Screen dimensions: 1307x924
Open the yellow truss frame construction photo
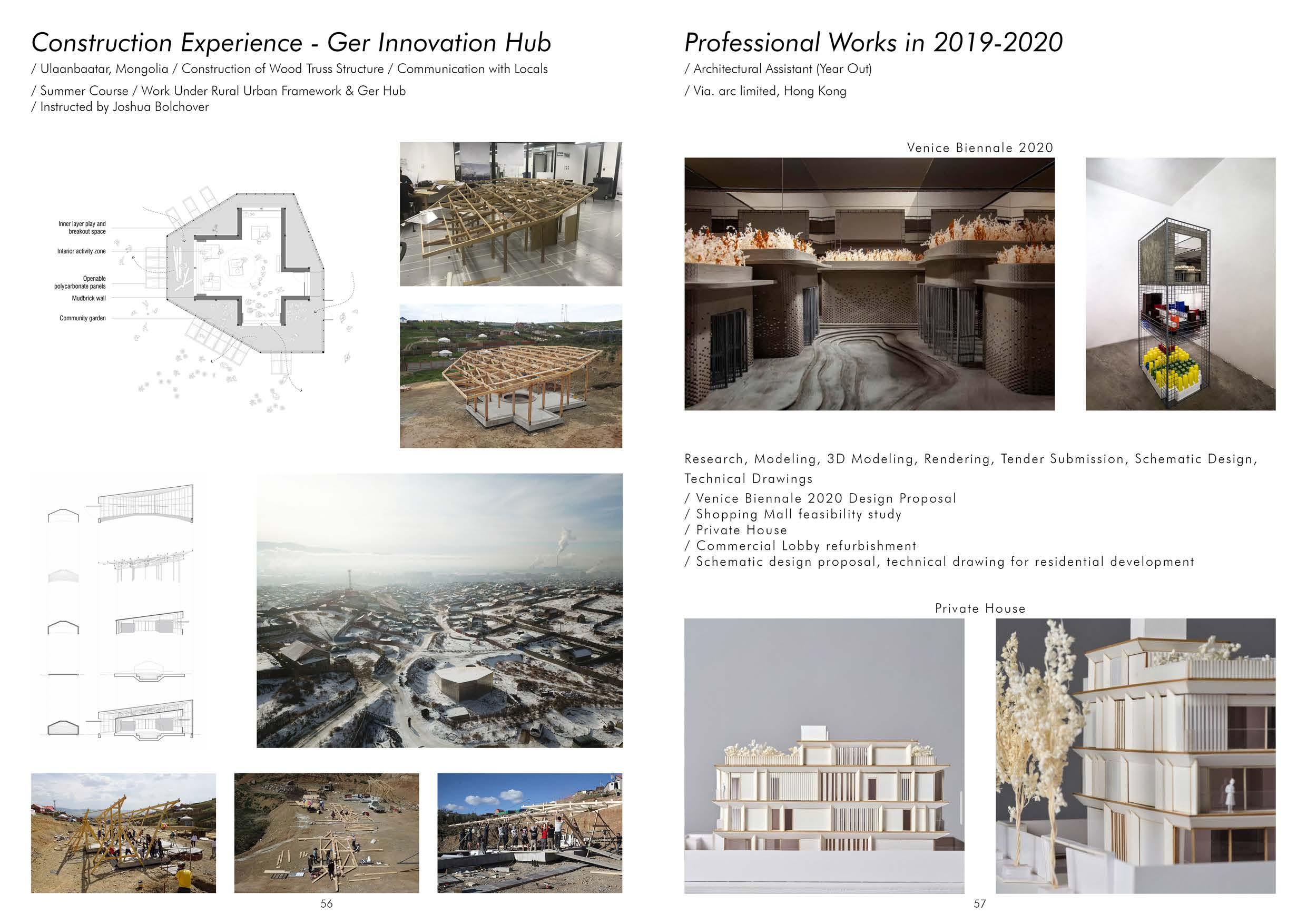pyautogui.click(x=123, y=833)
